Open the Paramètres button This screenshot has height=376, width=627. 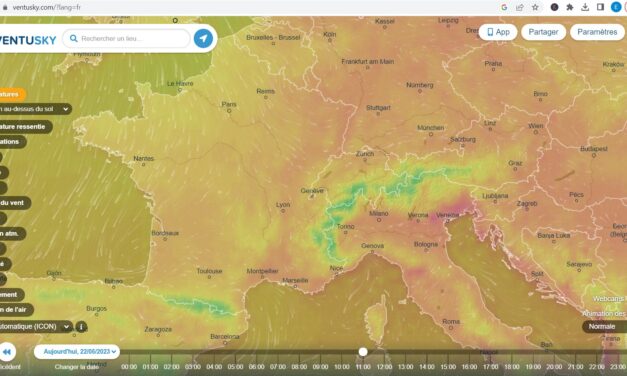pyautogui.click(x=597, y=32)
